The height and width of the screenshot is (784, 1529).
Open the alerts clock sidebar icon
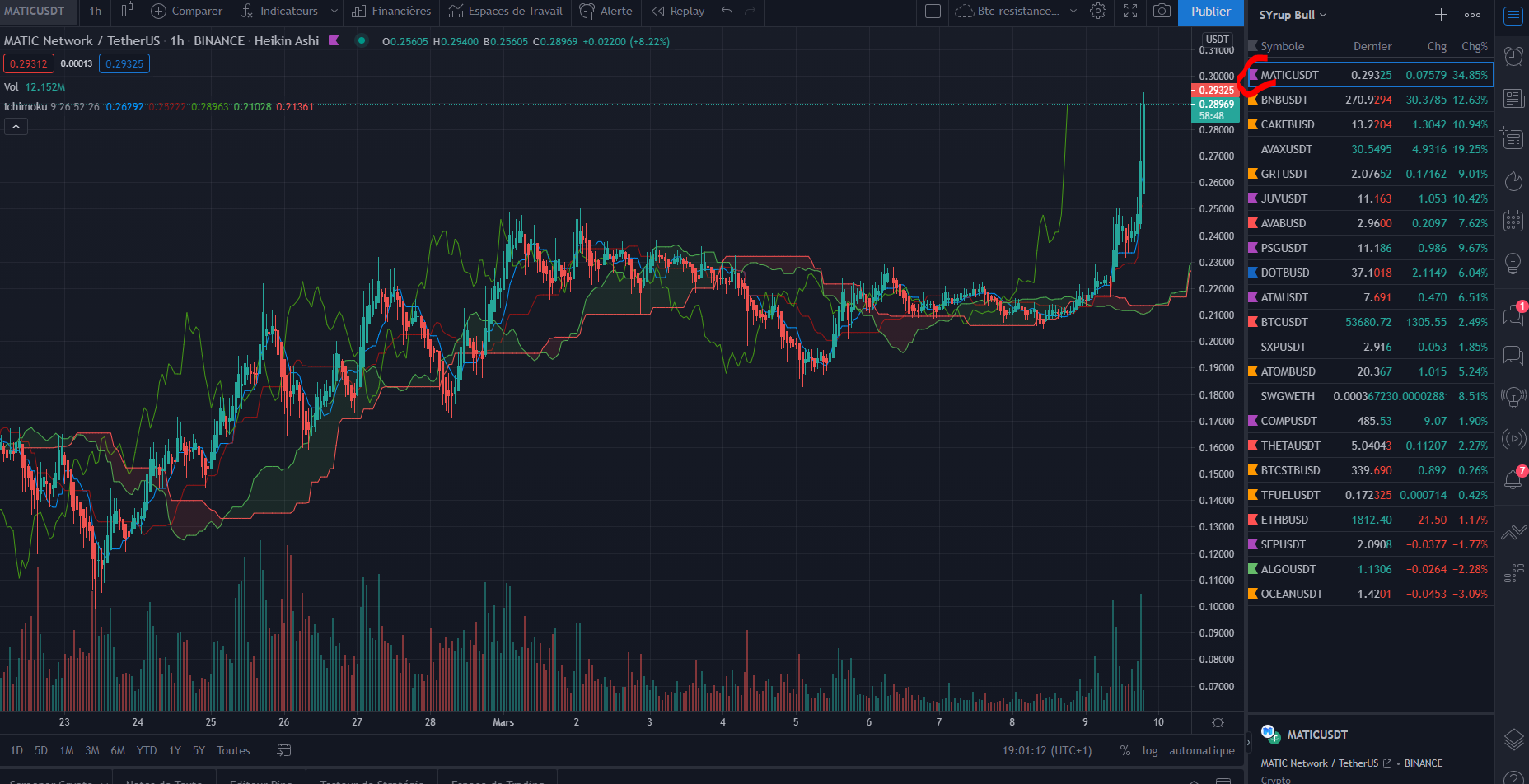[x=1513, y=56]
